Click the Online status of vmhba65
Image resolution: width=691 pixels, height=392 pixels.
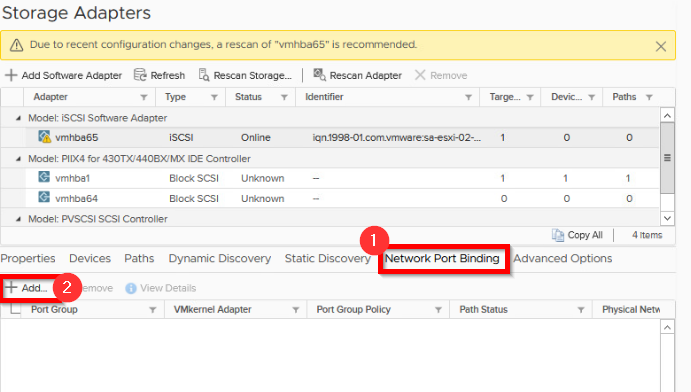click(x=256, y=137)
